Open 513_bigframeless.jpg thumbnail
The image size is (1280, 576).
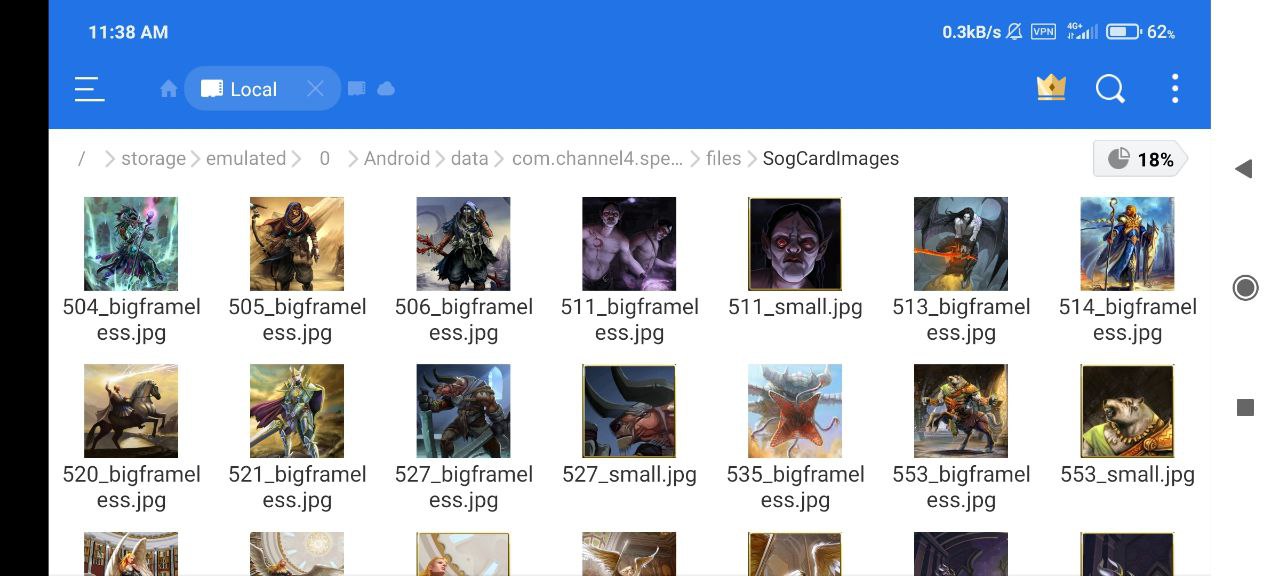(961, 244)
